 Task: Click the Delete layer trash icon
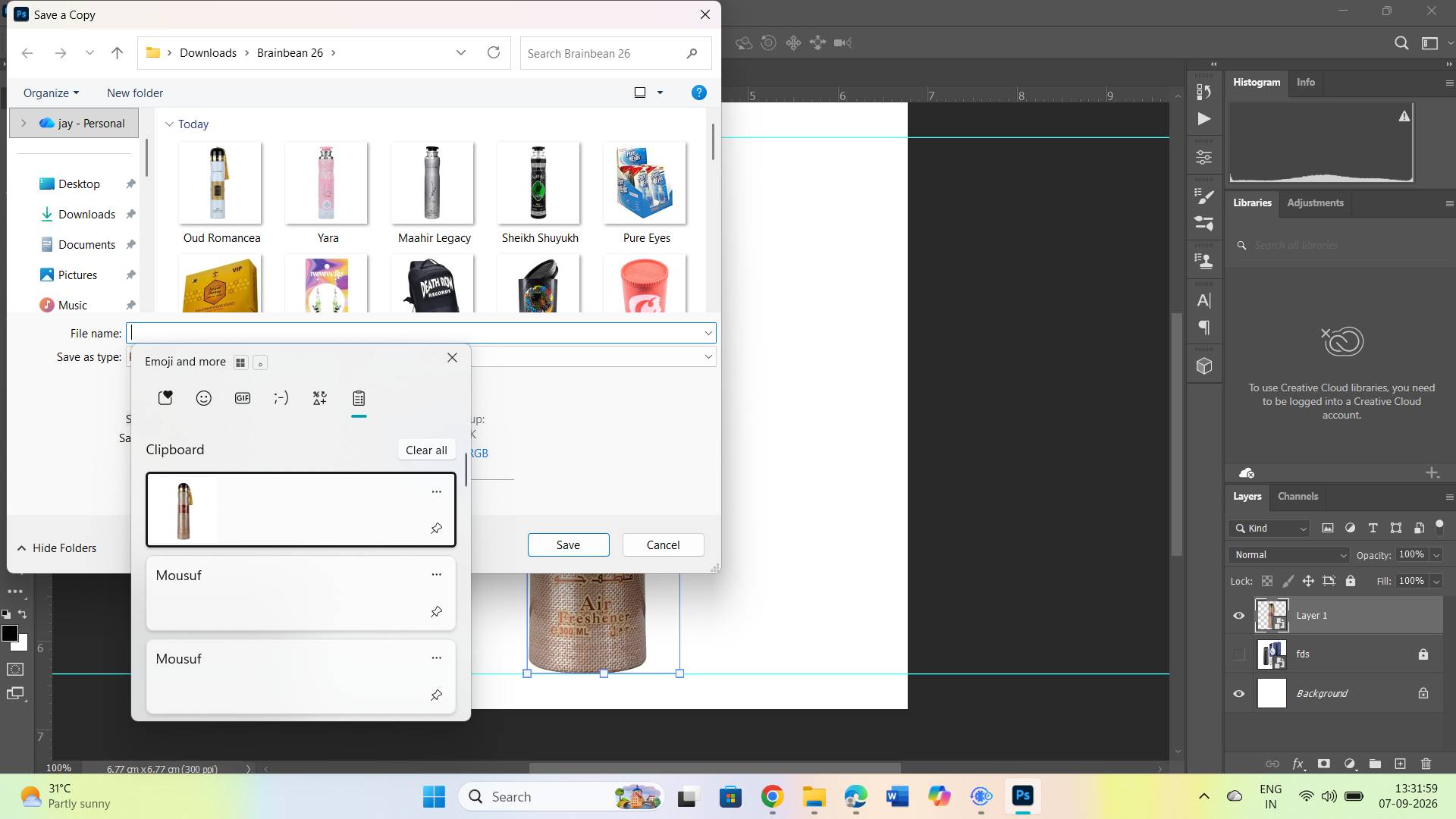pos(1426,764)
